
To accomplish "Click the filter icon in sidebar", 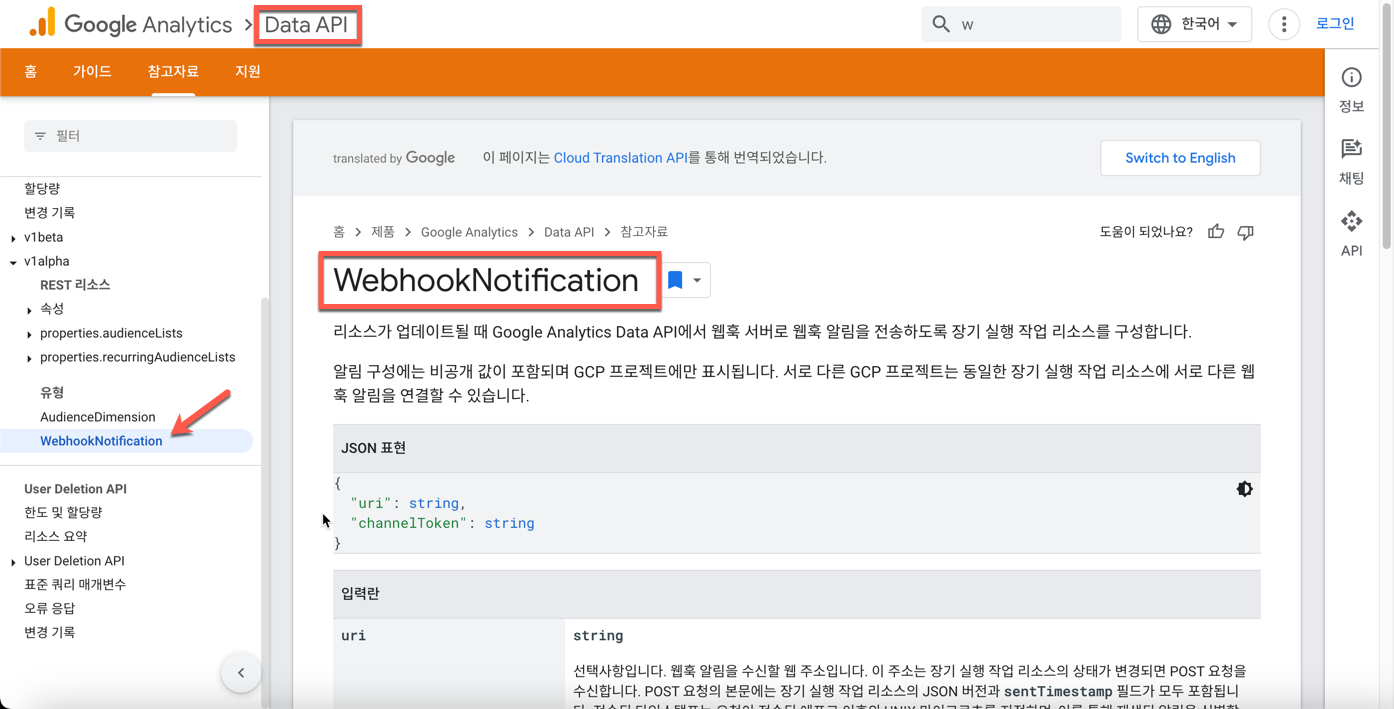I will click(x=40, y=136).
